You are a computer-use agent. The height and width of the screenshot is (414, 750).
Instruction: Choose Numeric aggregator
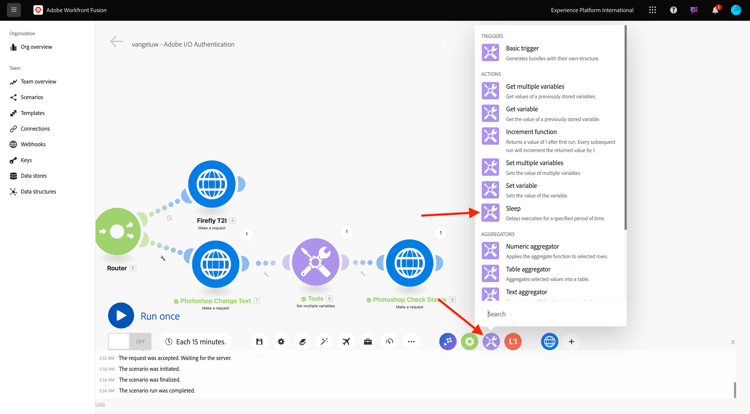pyautogui.click(x=550, y=251)
